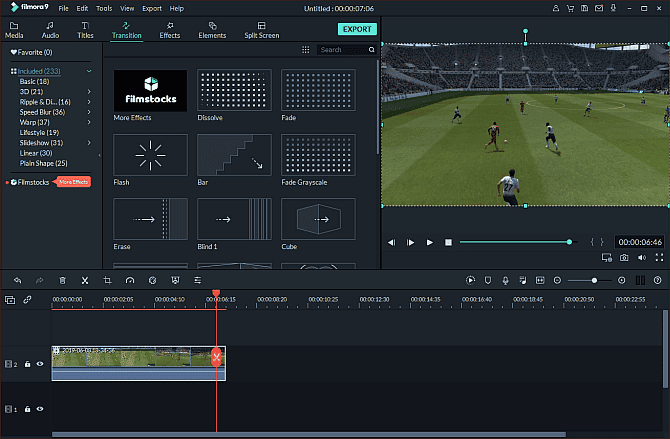Click the volume speaker icon under preview
This screenshot has height=439, width=670.
pos(641,257)
